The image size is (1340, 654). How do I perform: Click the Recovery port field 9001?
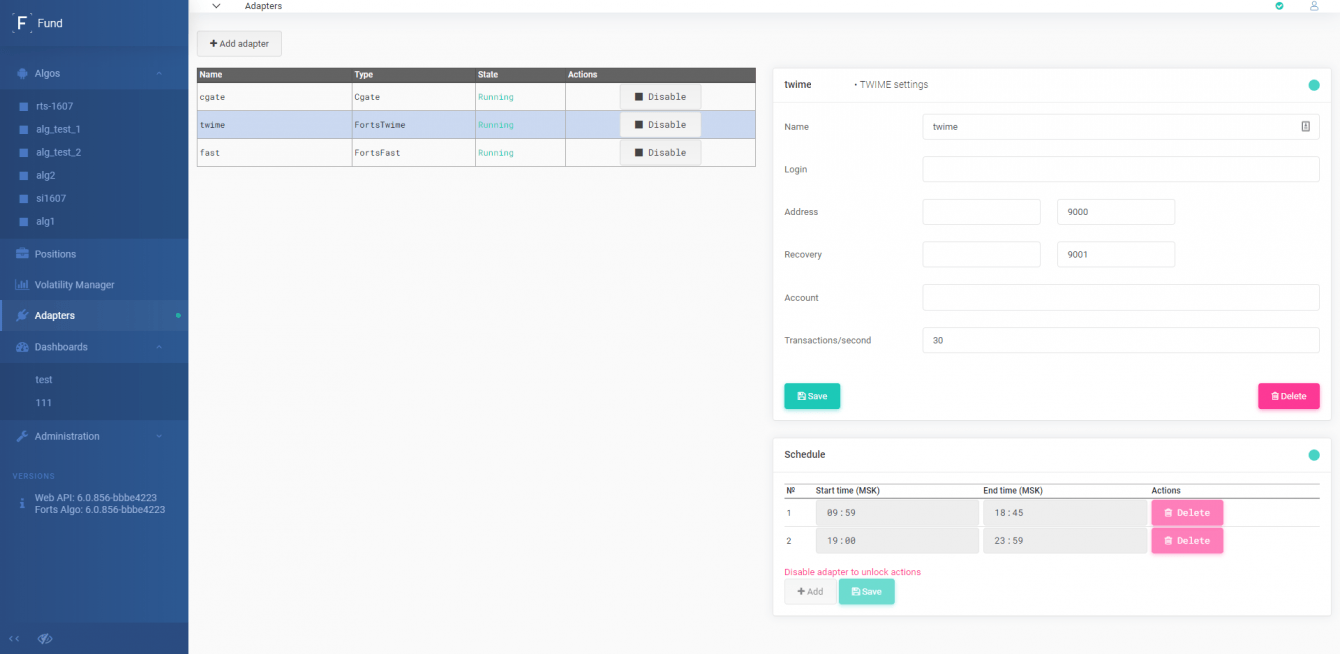click(x=1116, y=255)
